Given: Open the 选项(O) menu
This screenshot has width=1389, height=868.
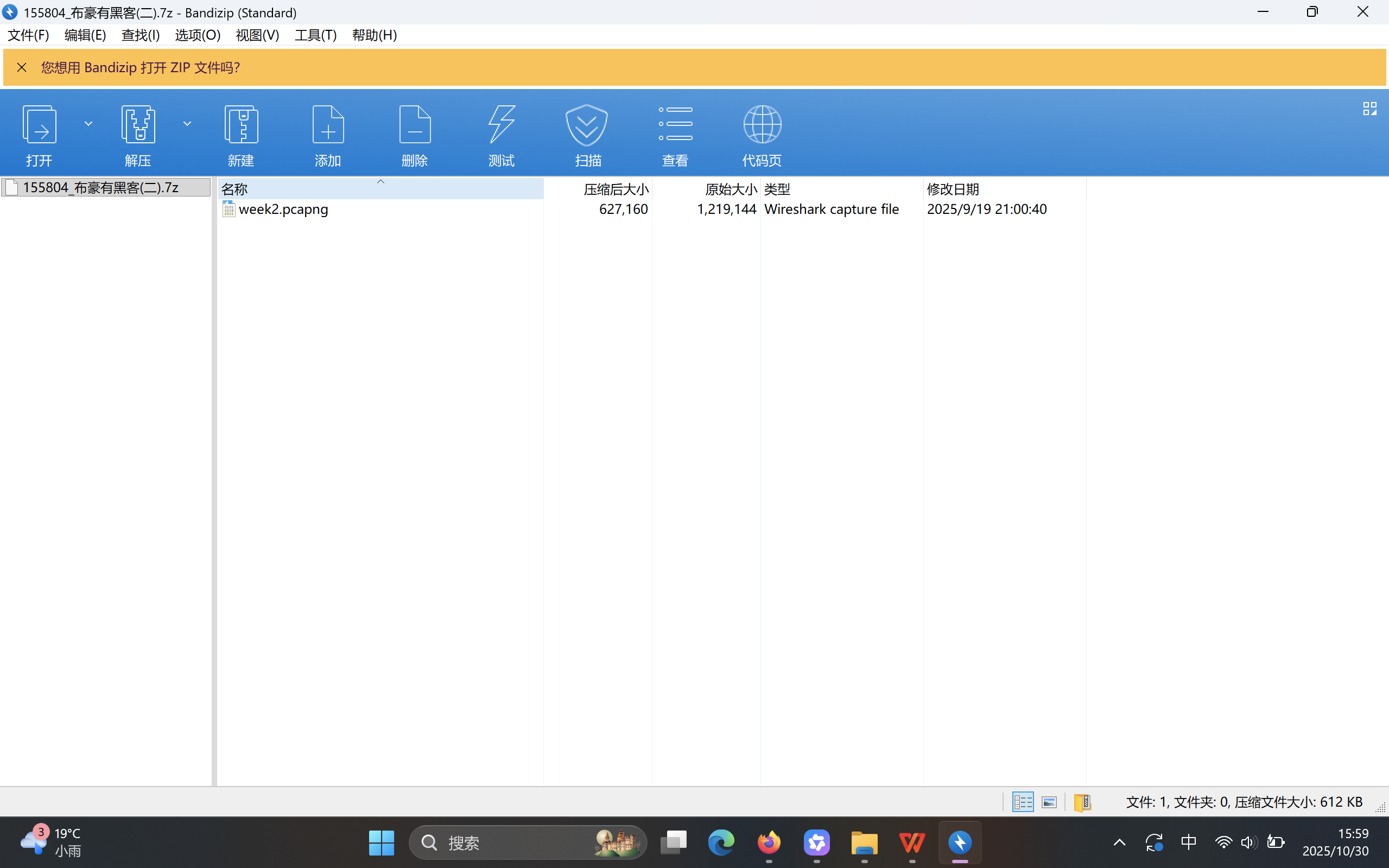Looking at the screenshot, I should pyautogui.click(x=198, y=35).
